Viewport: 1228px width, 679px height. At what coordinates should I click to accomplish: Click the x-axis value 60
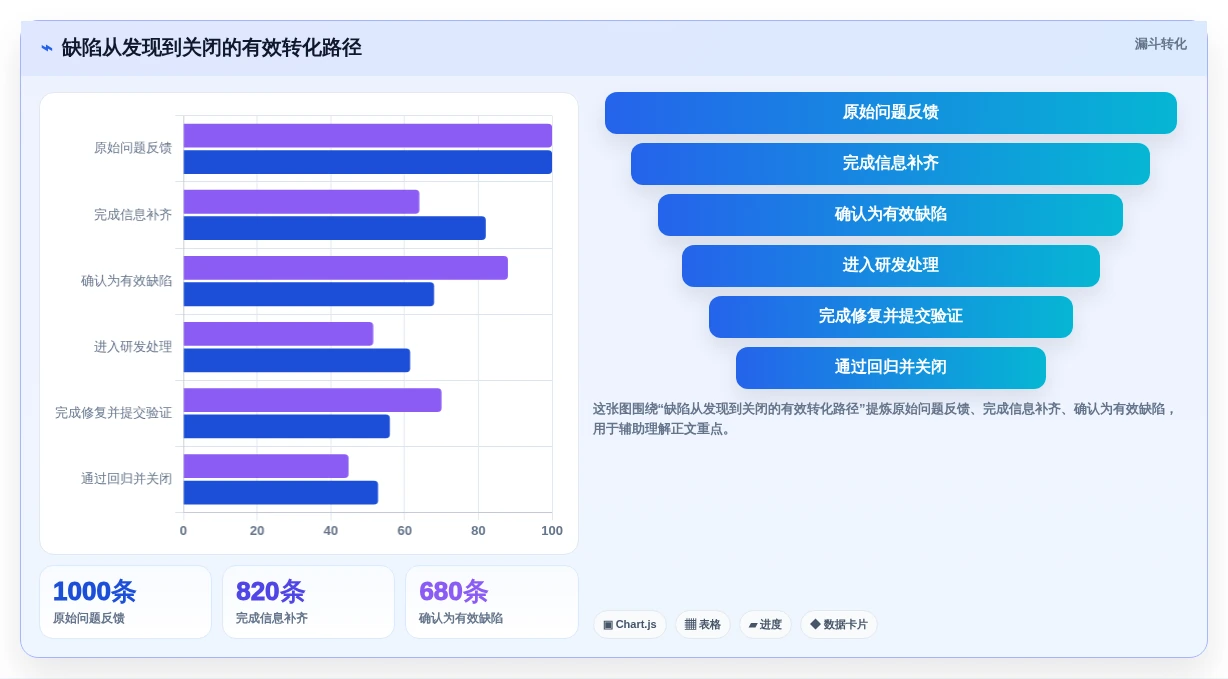coord(404,531)
